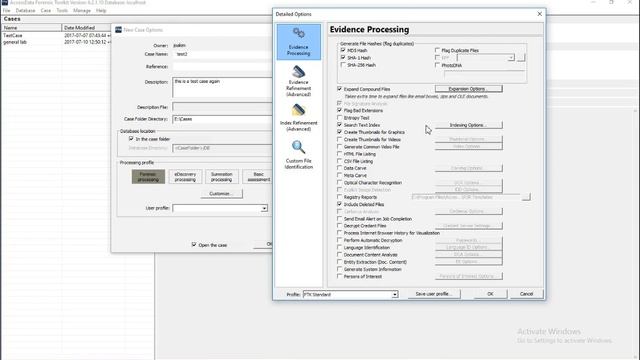Enable the PhotoDNA checkbox
Screen dimensions: 640x360
tap(437, 65)
